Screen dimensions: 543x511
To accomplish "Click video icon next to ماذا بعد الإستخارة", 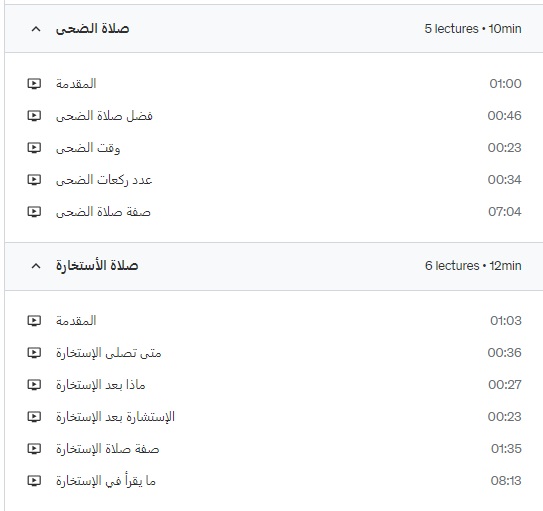I will coord(34,385).
